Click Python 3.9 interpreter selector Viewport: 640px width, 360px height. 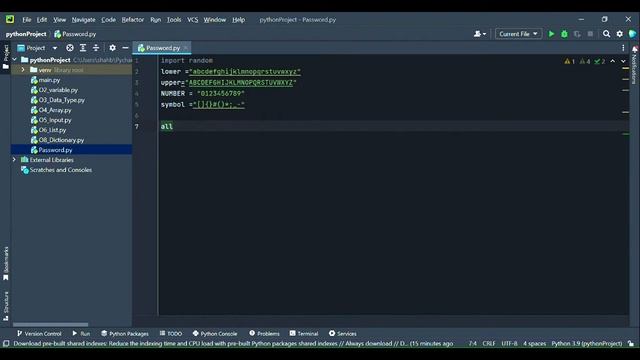coord(587,344)
